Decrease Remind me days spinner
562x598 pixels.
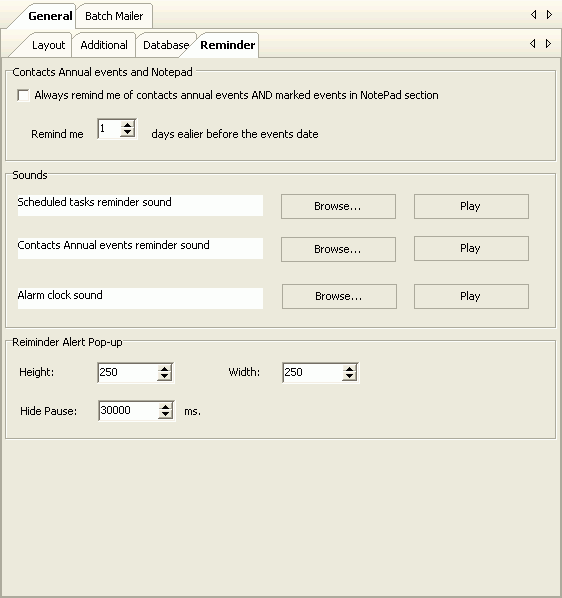click(x=127, y=133)
